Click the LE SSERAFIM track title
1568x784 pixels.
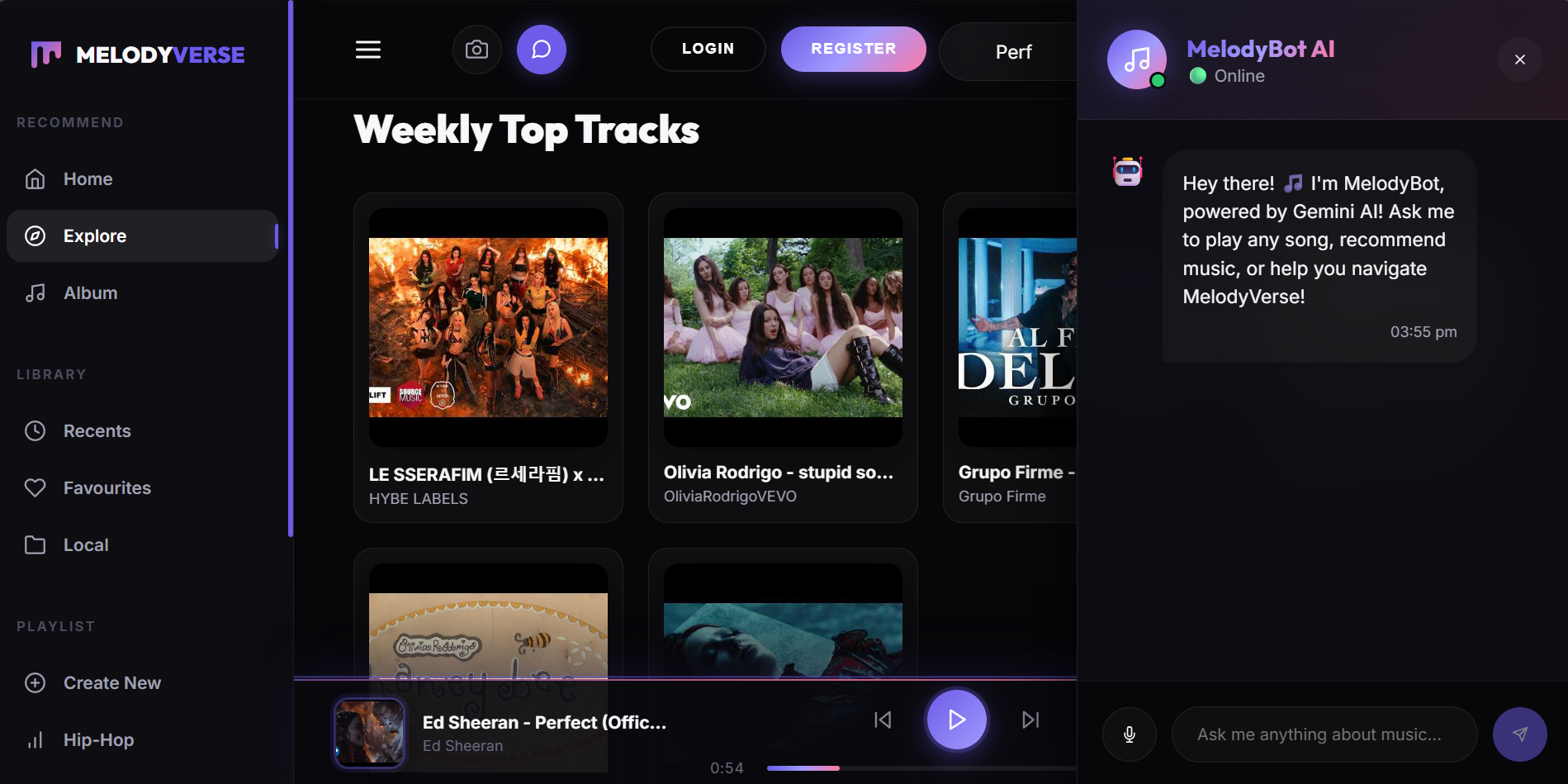point(486,474)
